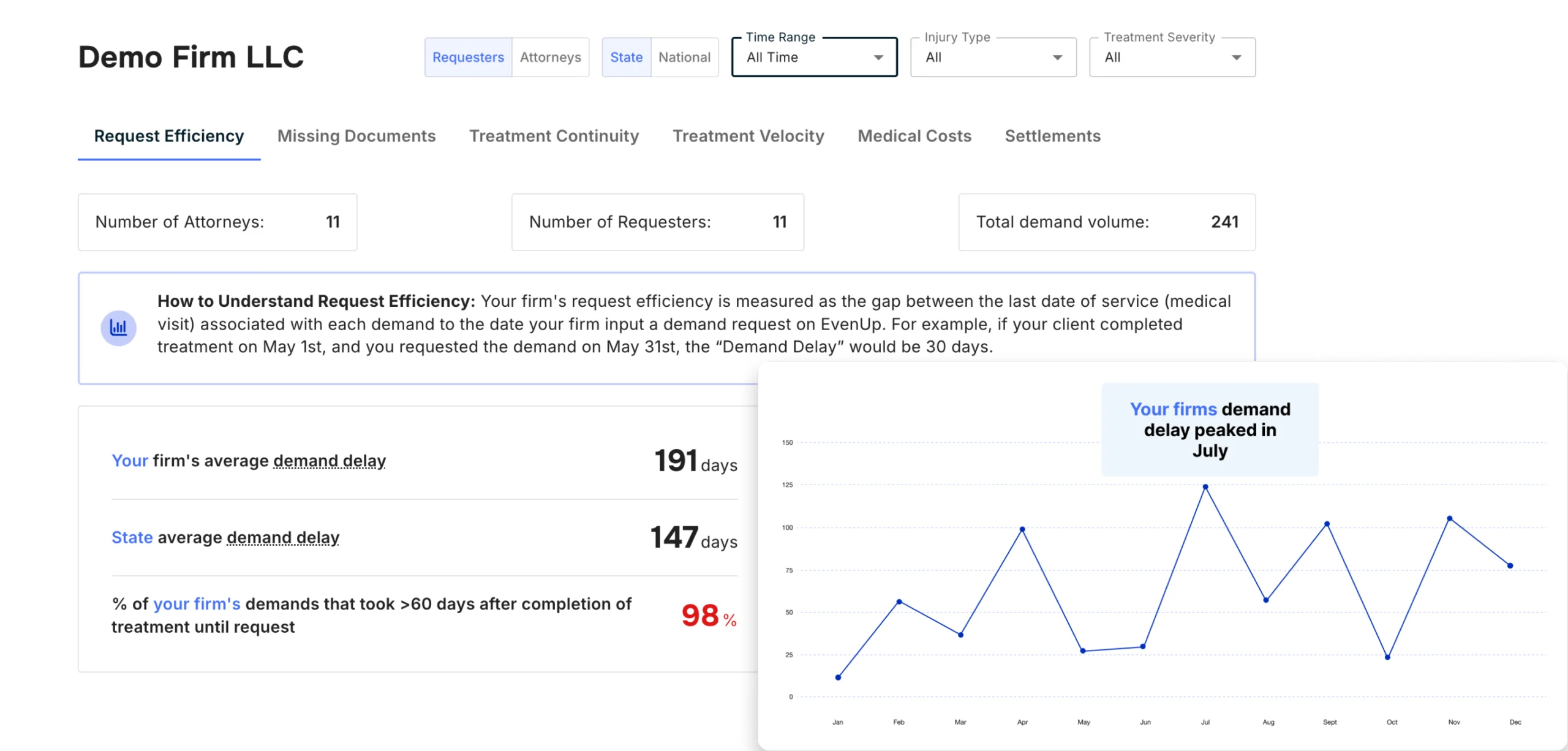Click the Total demand volume card
The image size is (1568, 751).
point(1106,222)
